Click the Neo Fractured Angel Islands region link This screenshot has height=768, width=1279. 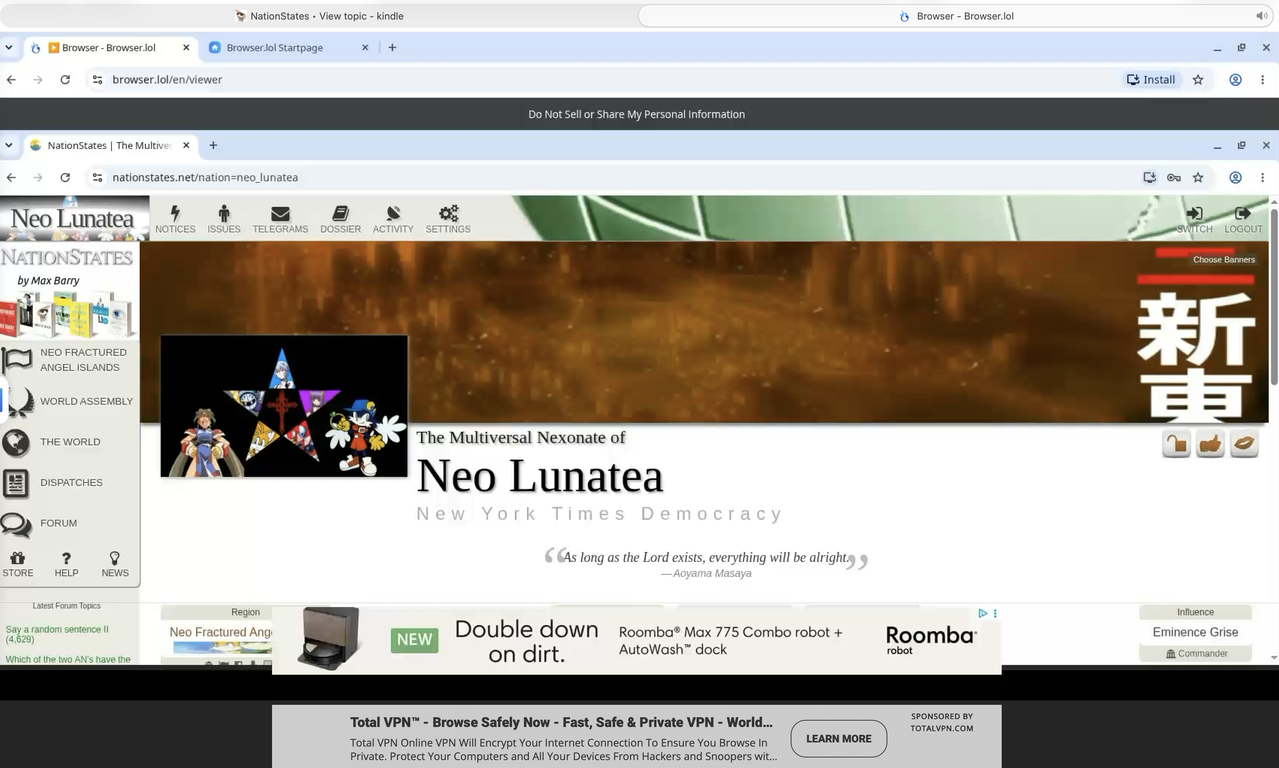pos(221,632)
